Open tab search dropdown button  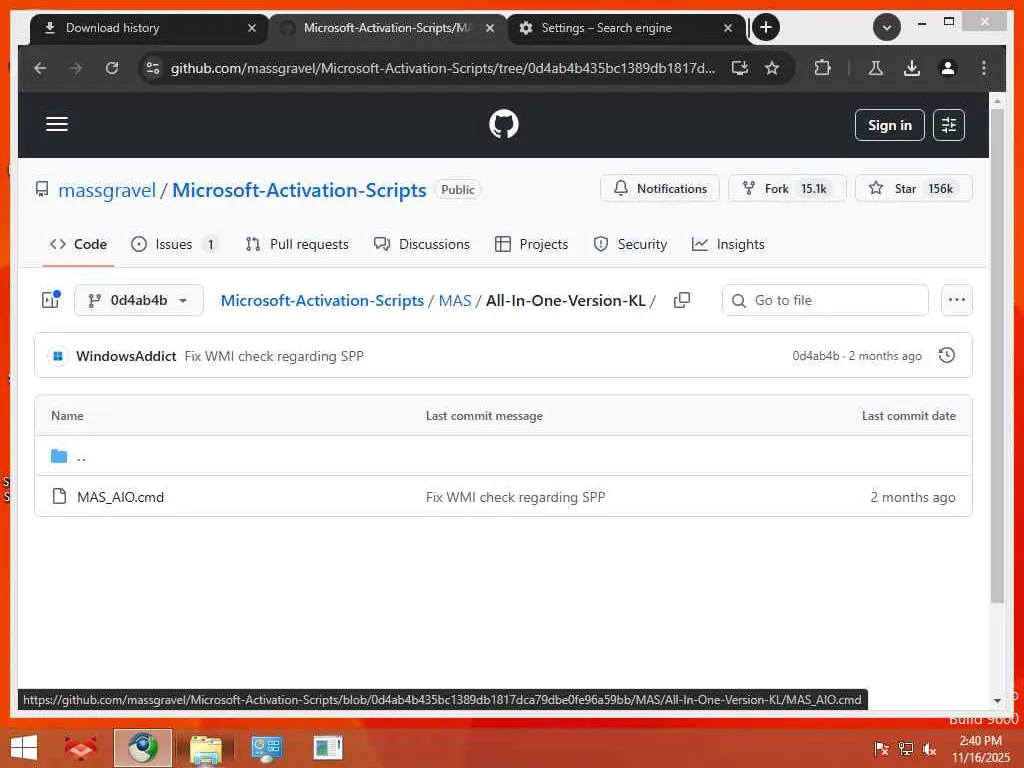[x=886, y=27]
